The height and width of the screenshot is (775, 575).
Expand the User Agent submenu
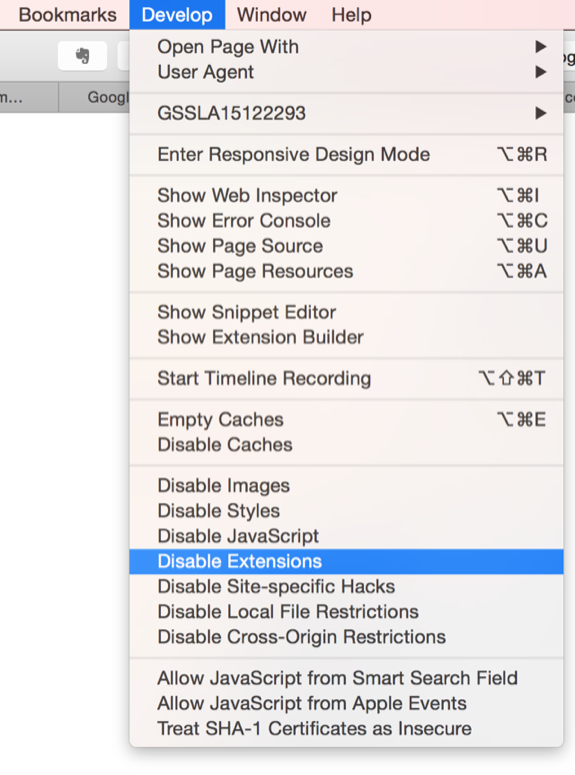click(x=346, y=72)
